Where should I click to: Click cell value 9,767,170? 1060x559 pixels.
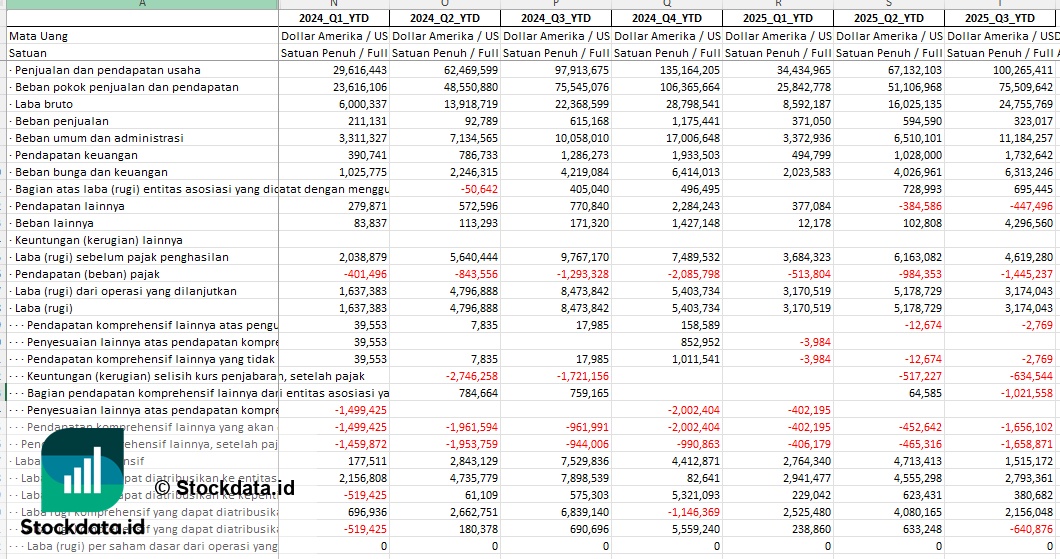585,257
